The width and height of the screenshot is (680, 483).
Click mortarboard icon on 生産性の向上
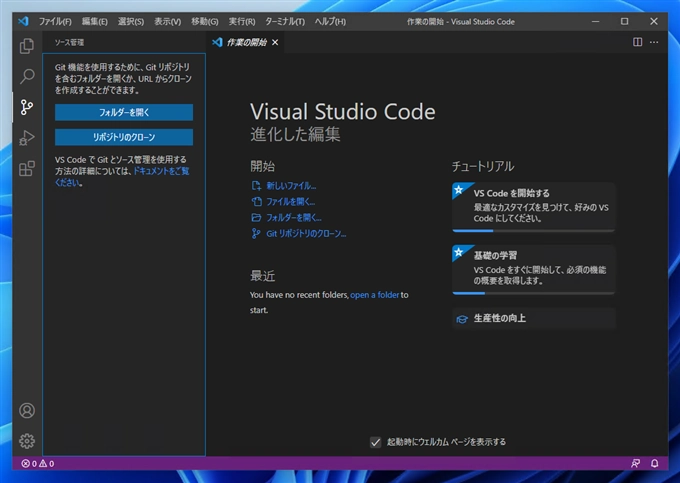462,320
